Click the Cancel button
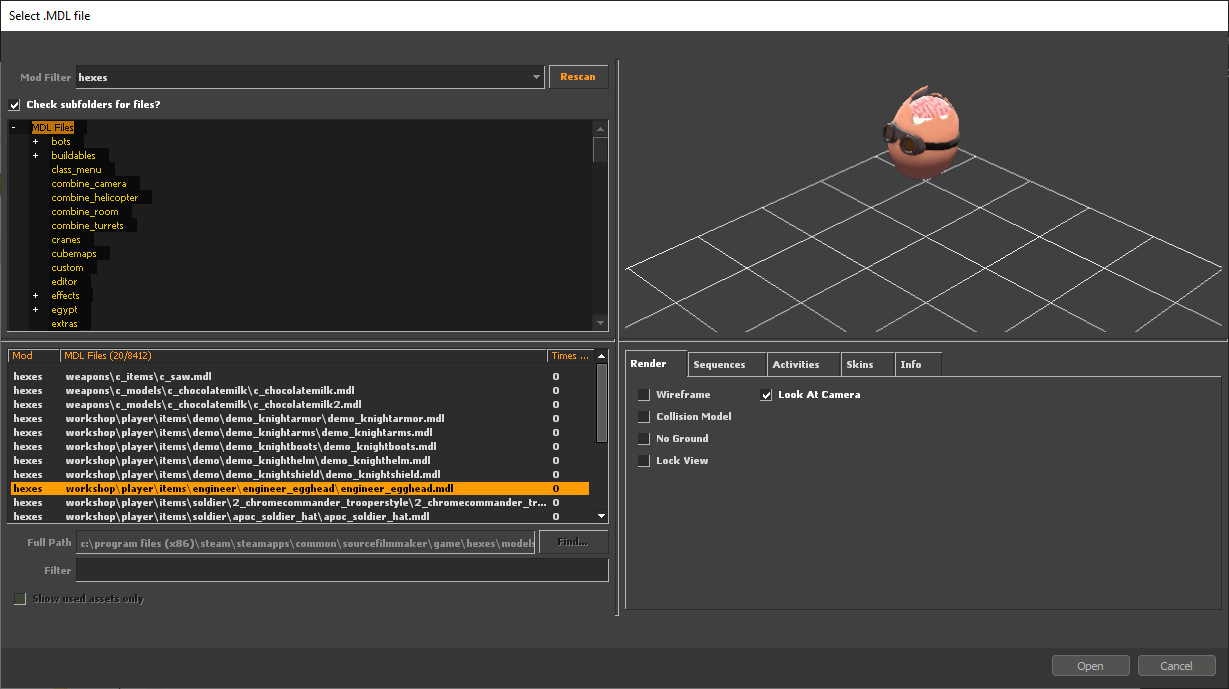 (x=1176, y=666)
